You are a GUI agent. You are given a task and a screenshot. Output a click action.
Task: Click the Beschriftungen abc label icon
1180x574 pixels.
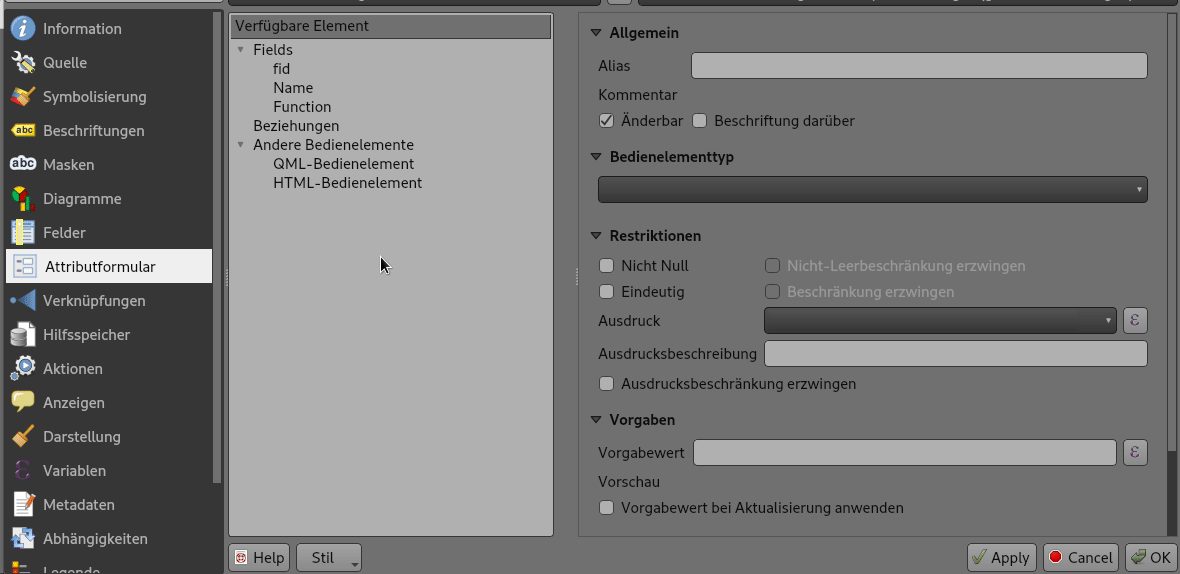(23, 131)
